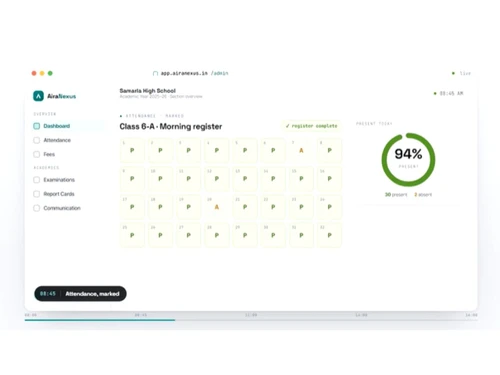Open the Dashboard sidebar item
This screenshot has height=375, width=500.
(68, 126)
